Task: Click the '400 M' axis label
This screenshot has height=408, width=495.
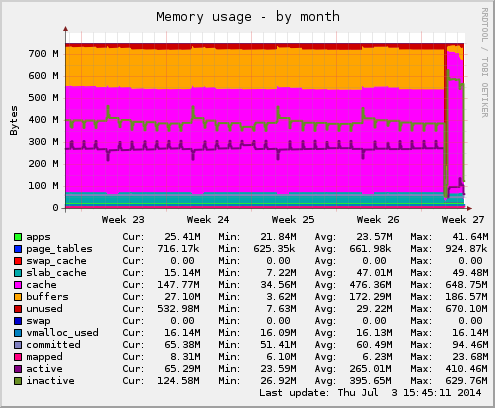Action: point(43,120)
